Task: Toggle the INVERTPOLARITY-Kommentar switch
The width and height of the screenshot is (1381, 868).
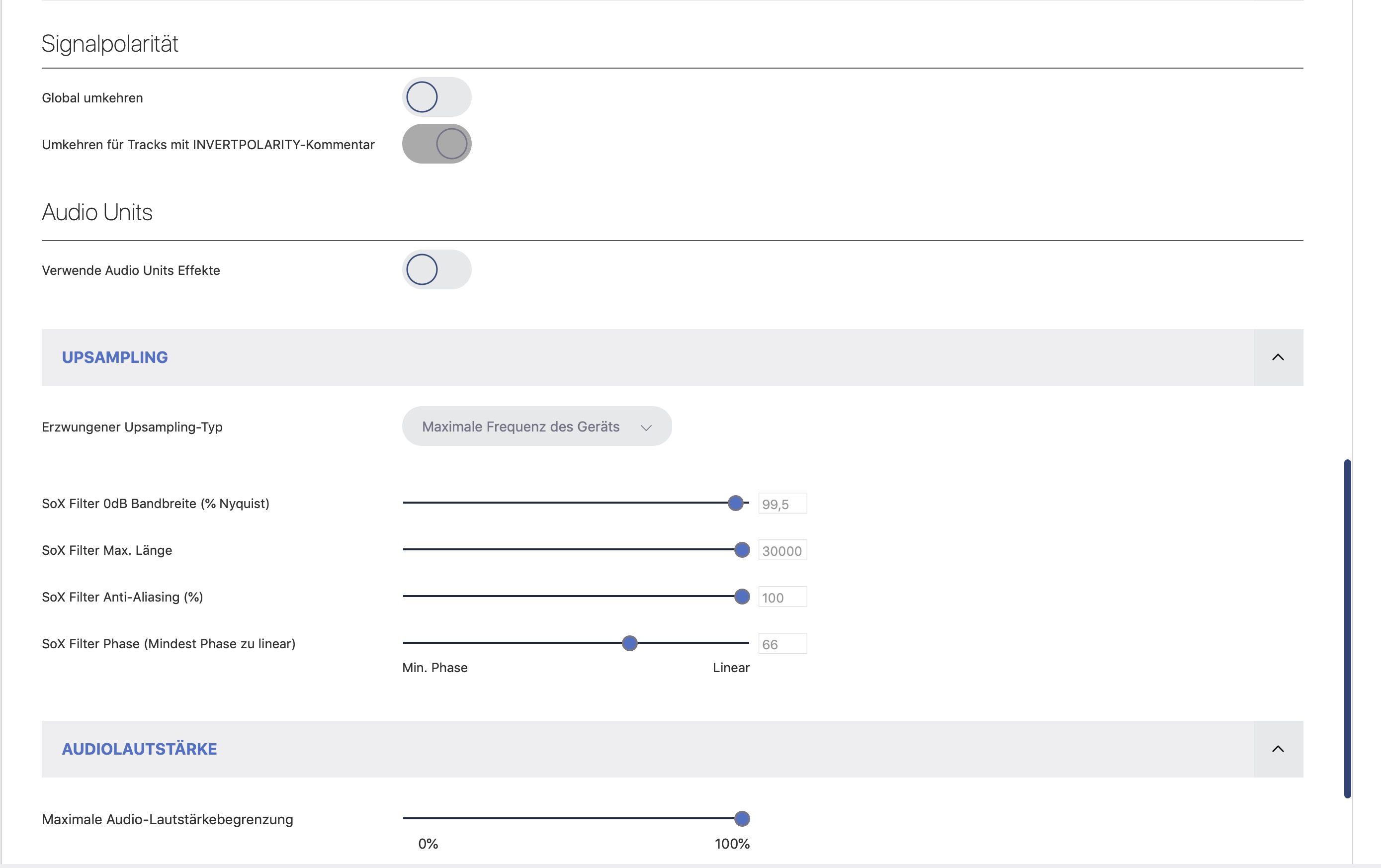Action: (x=436, y=144)
